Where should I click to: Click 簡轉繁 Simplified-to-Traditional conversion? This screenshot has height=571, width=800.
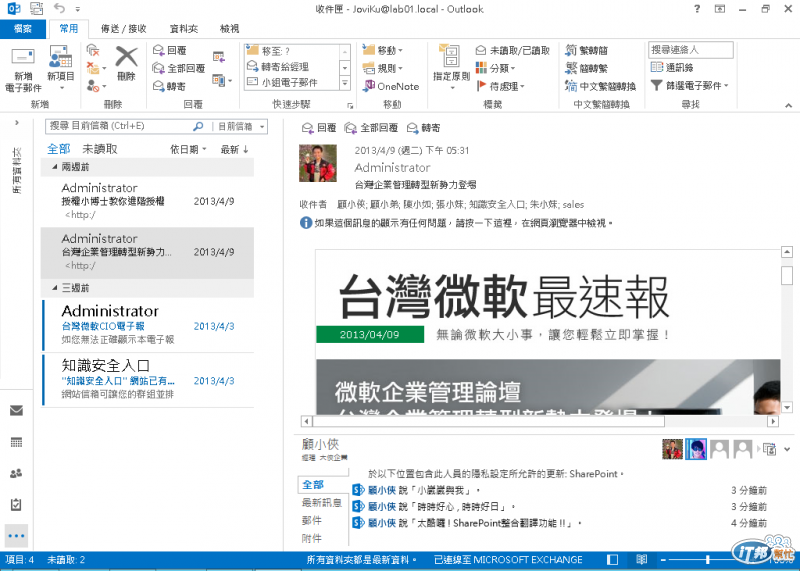pyautogui.click(x=587, y=68)
